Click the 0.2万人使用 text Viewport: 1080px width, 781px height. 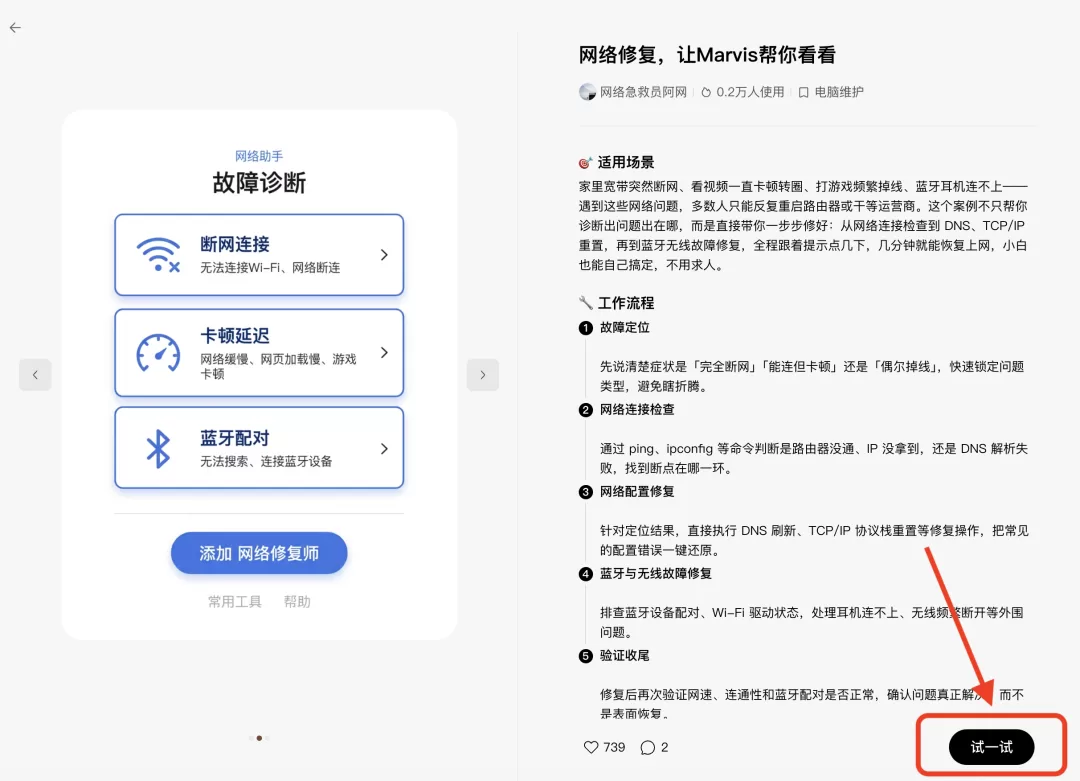pos(750,92)
